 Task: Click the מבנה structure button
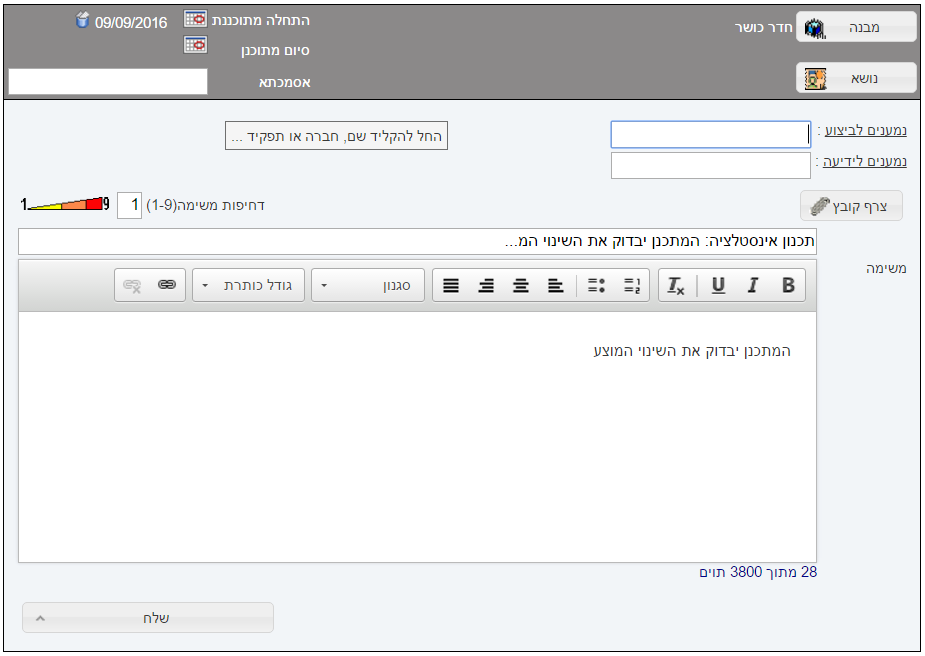coord(856,28)
